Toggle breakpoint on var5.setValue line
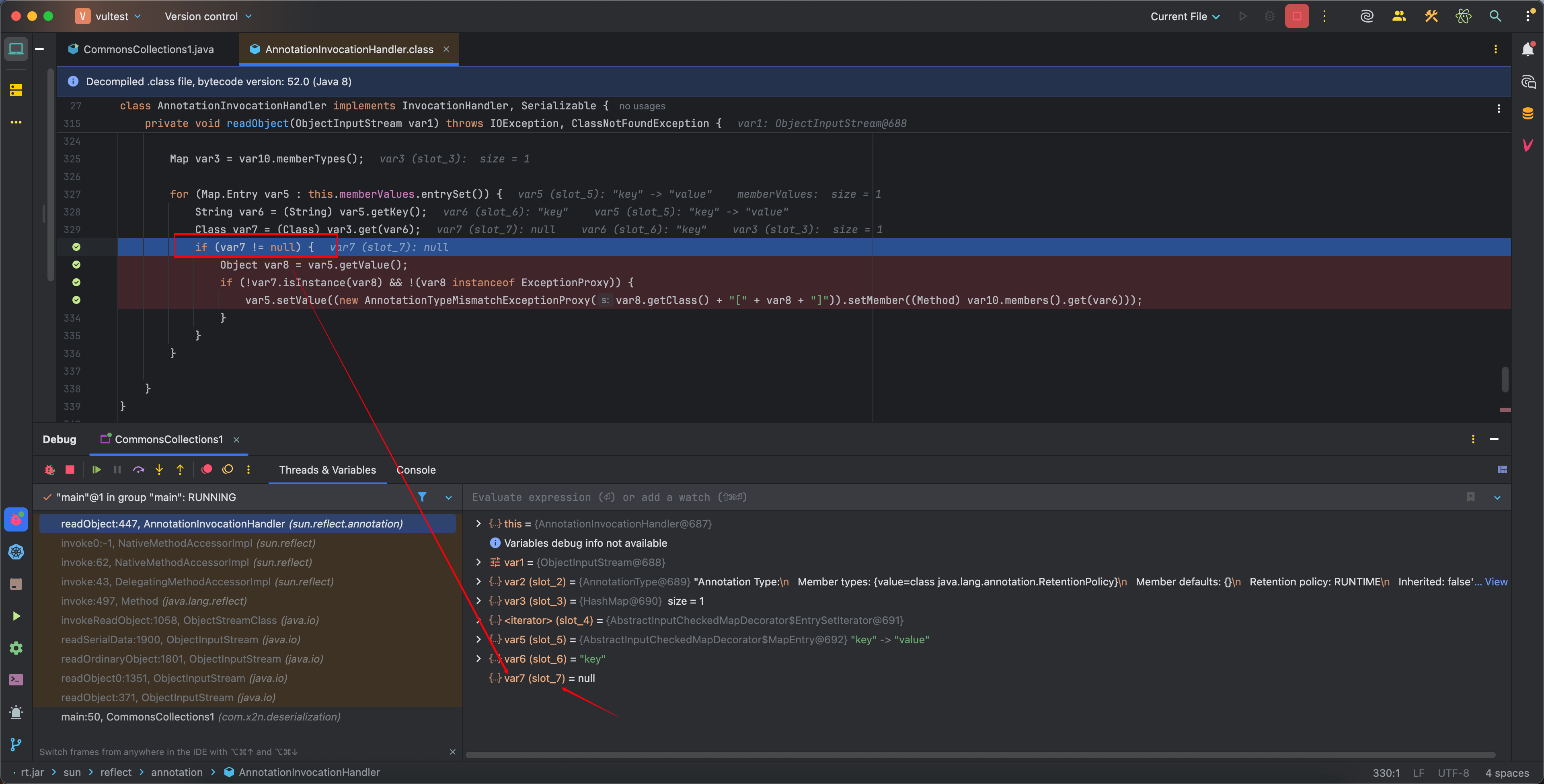This screenshot has height=784, width=1544. [76, 300]
